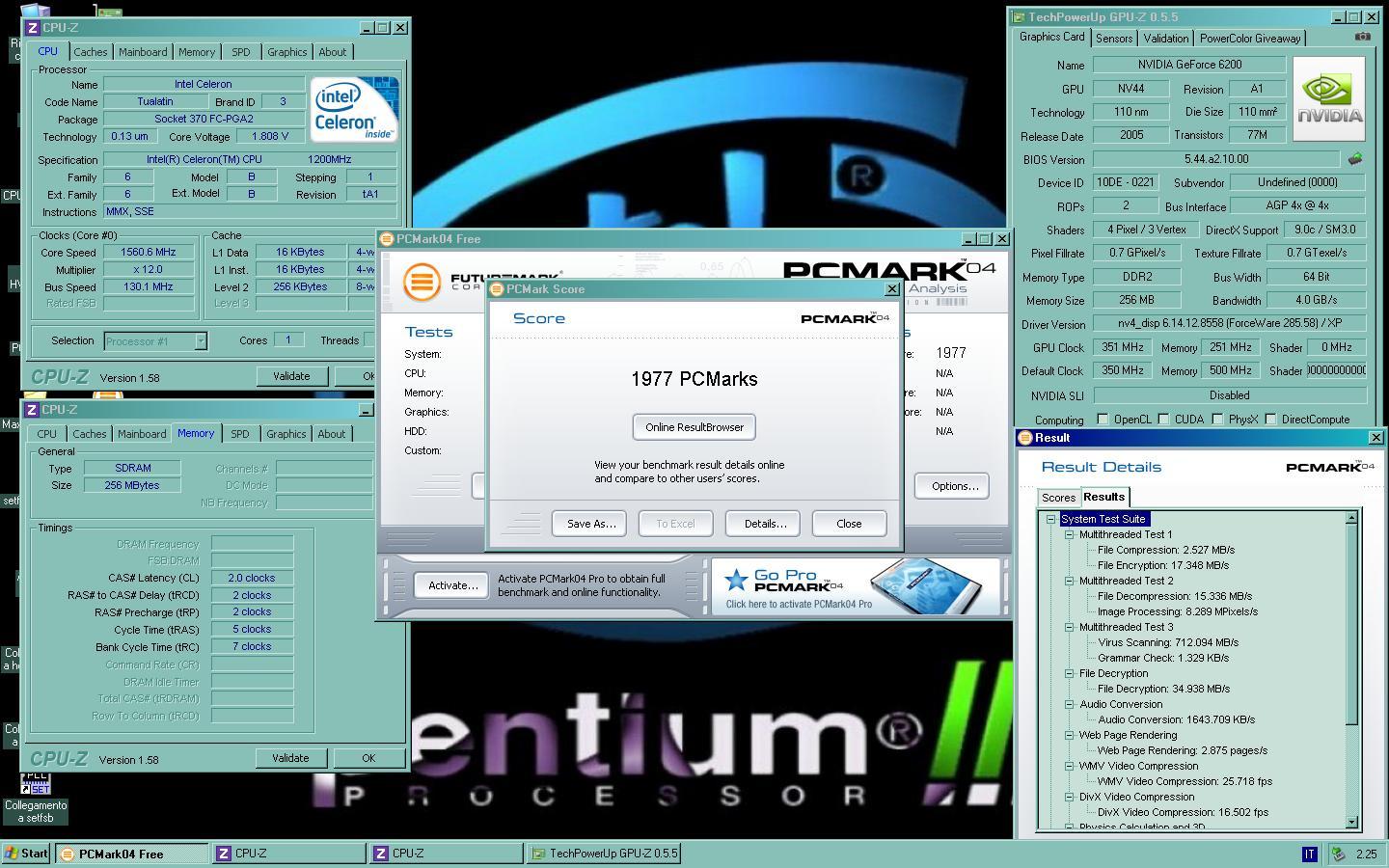This screenshot has width=1389, height=868.
Task: Open the Processor #1 selection dropdown
Action: tap(201, 340)
